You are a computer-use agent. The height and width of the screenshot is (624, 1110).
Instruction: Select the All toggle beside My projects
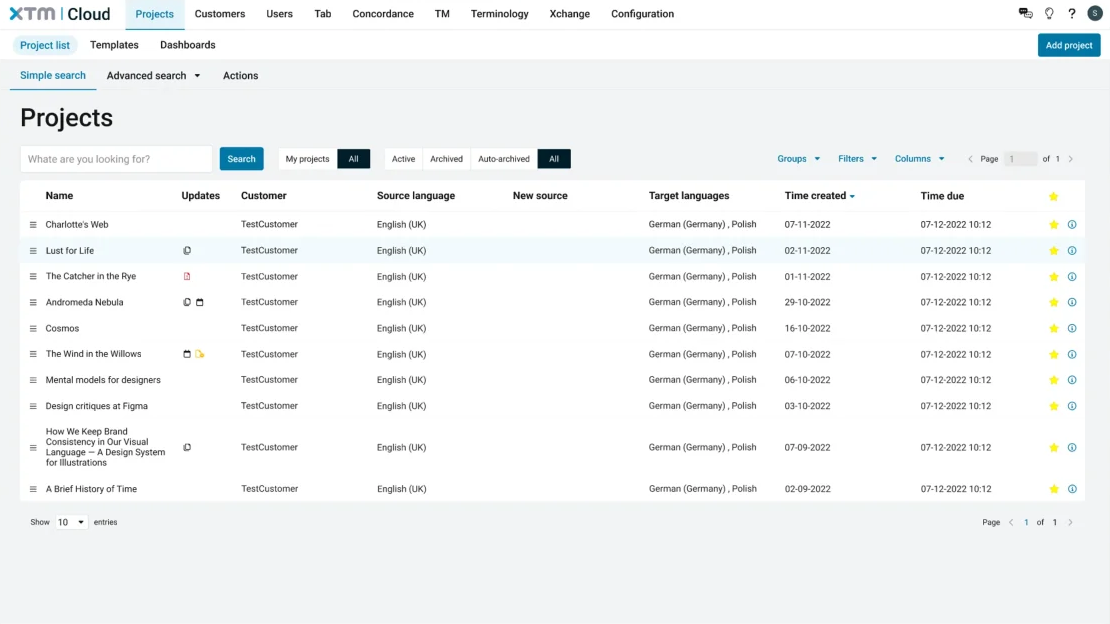point(353,159)
